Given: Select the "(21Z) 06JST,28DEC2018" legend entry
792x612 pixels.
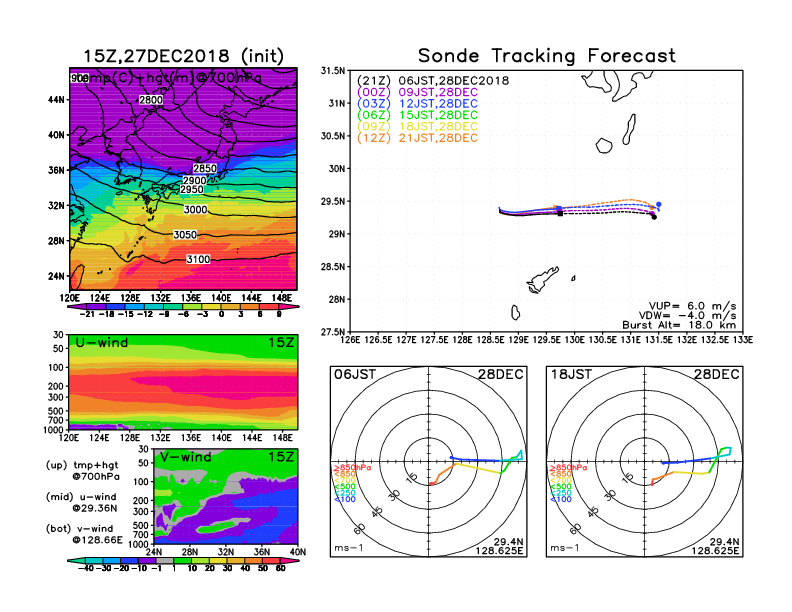Looking at the screenshot, I should pos(433,81).
